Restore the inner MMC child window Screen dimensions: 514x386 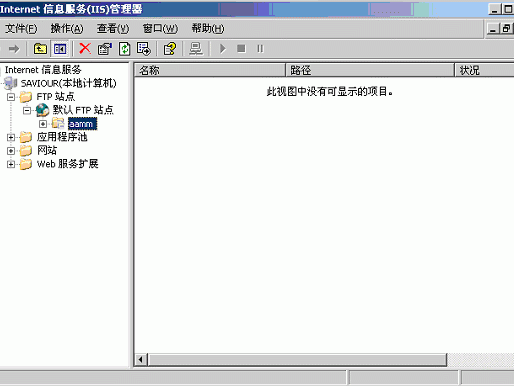tap(506, 29)
